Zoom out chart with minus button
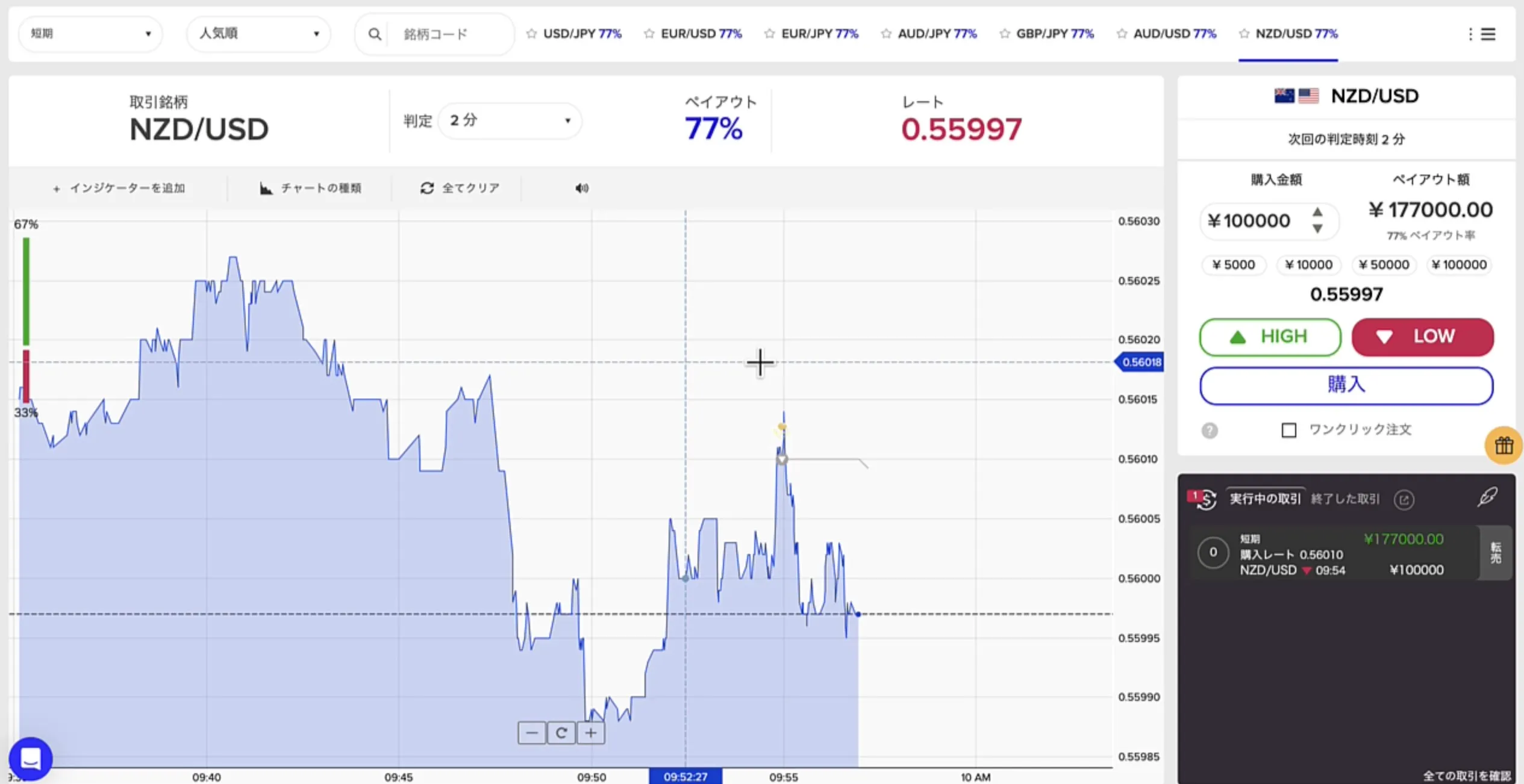Screen dimensions: 1524x784 tap(531, 733)
